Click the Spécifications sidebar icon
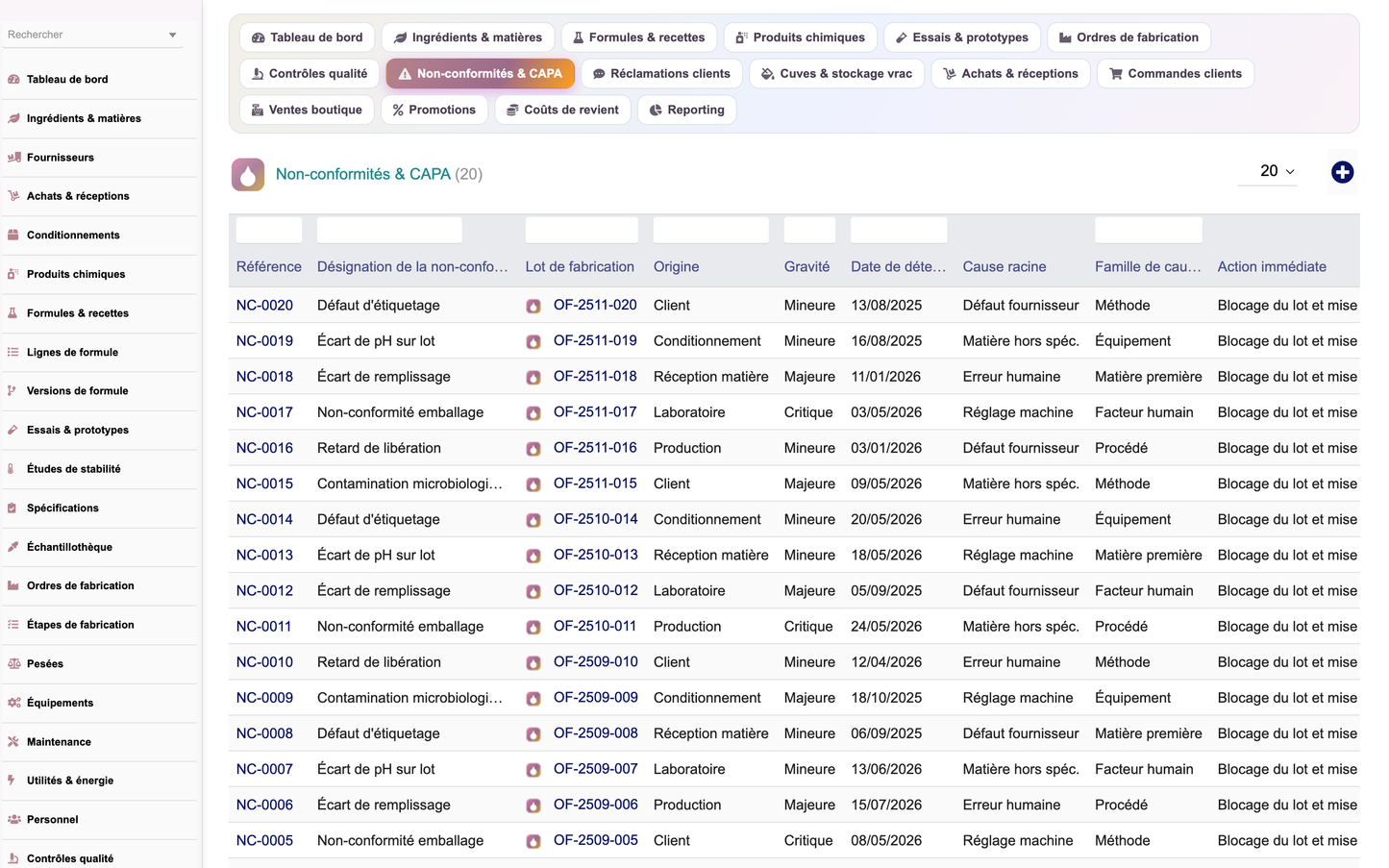Viewport: 1389px width, 868px height. 13,508
